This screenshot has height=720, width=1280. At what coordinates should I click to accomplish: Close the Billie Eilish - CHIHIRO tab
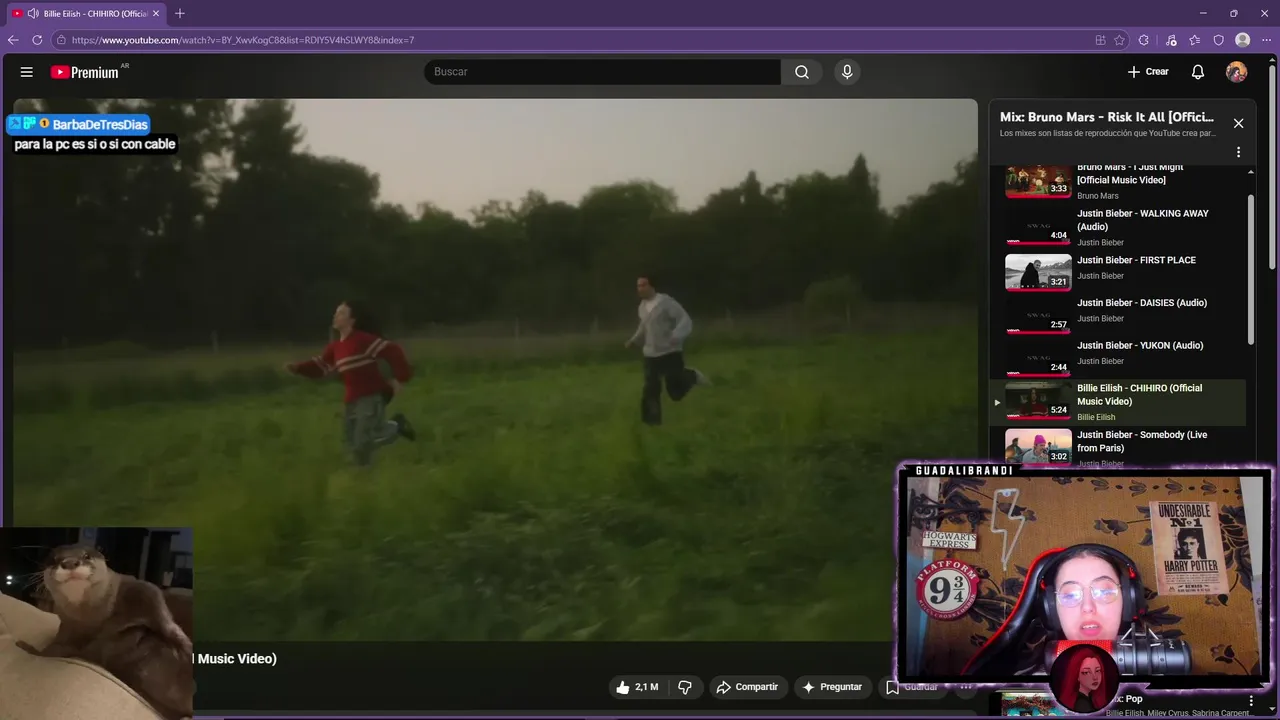(x=156, y=13)
